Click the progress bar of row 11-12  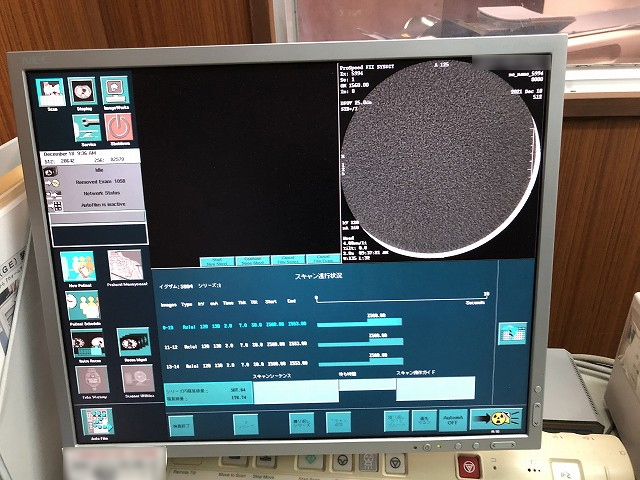[360, 342]
